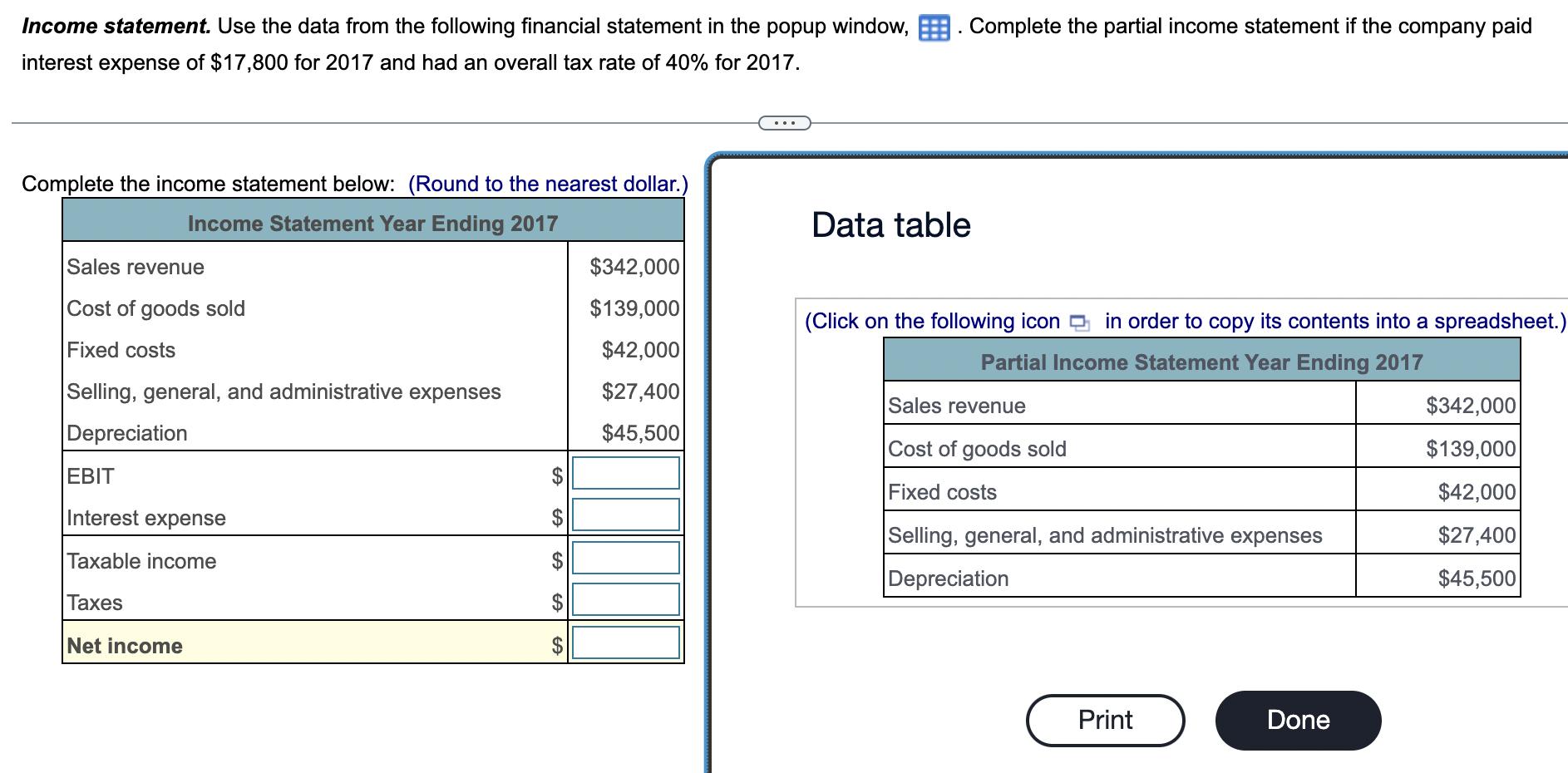Click the 'Interest expense' row label

click(x=146, y=518)
